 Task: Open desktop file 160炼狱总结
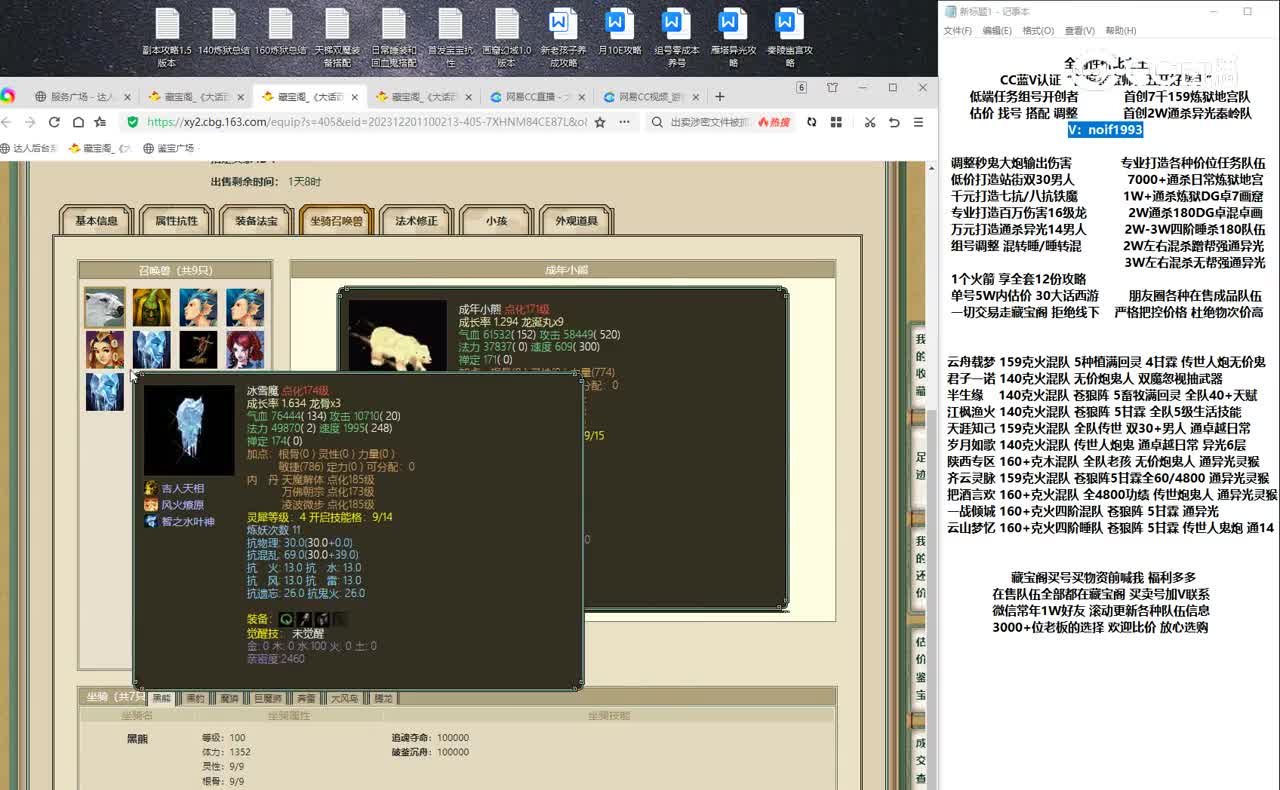coord(281,33)
